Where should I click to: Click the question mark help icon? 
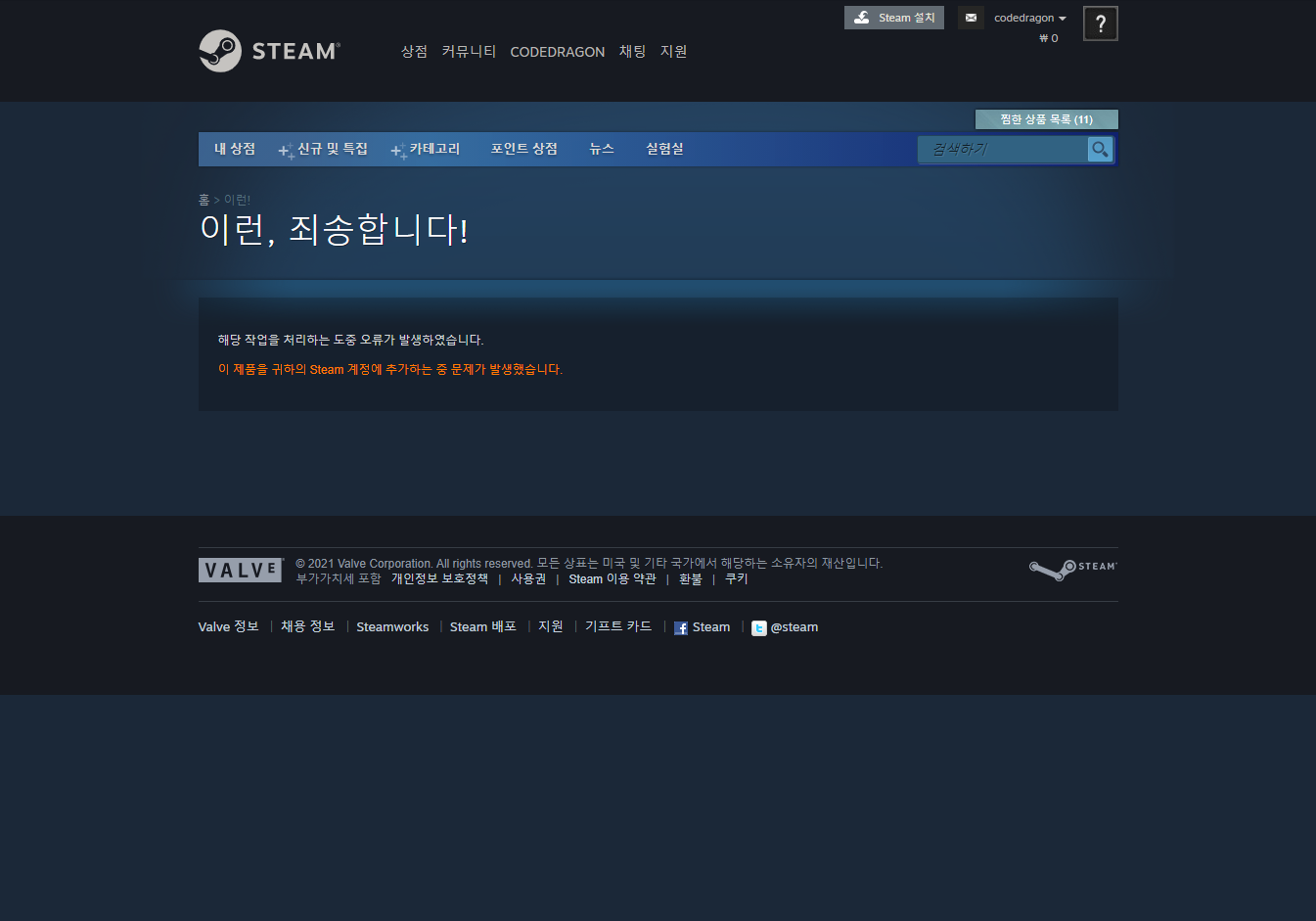pyautogui.click(x=1101, y=23)
